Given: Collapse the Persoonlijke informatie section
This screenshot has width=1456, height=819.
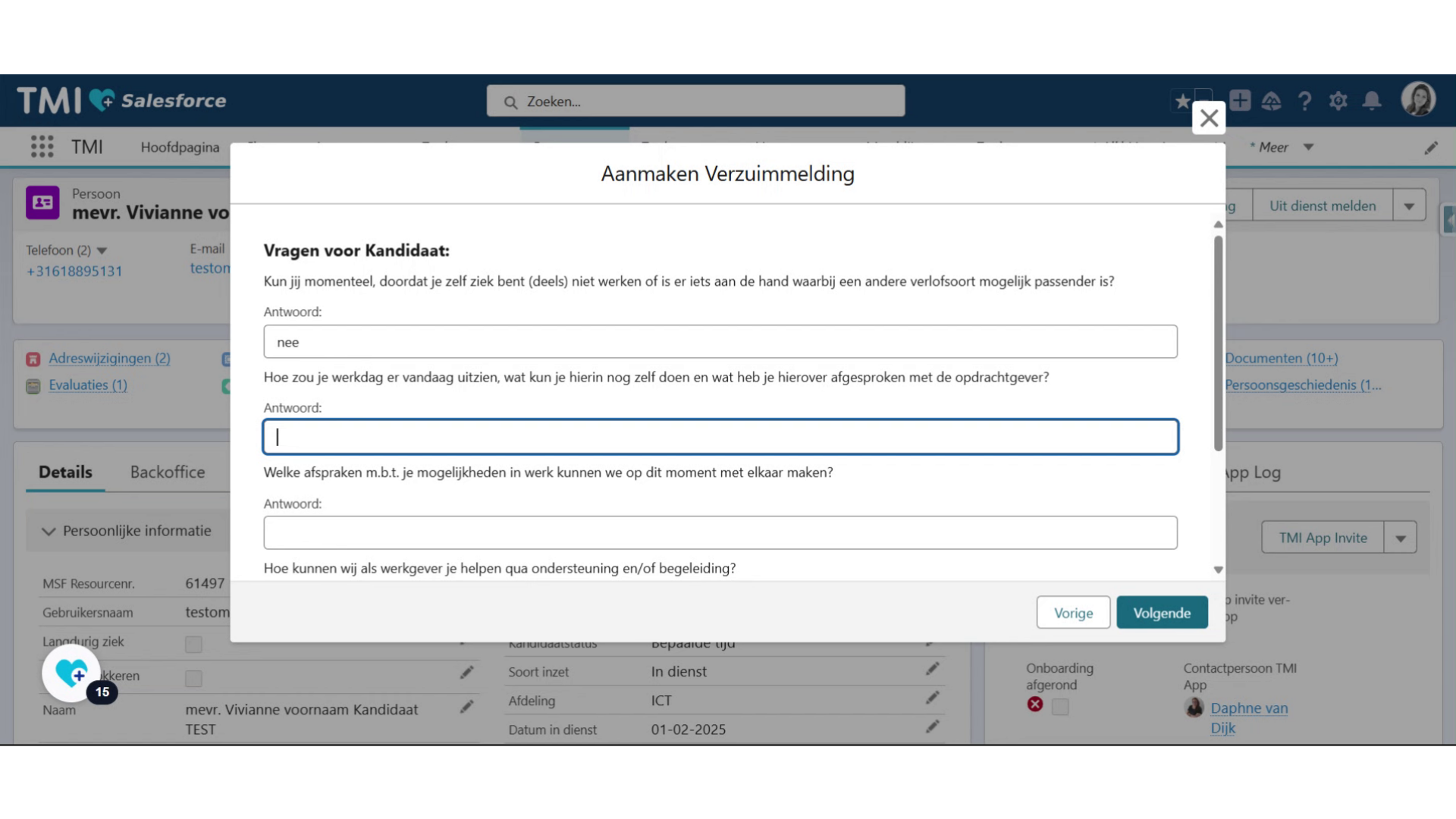Looking at the screenshot, I should tap(49, 532).
